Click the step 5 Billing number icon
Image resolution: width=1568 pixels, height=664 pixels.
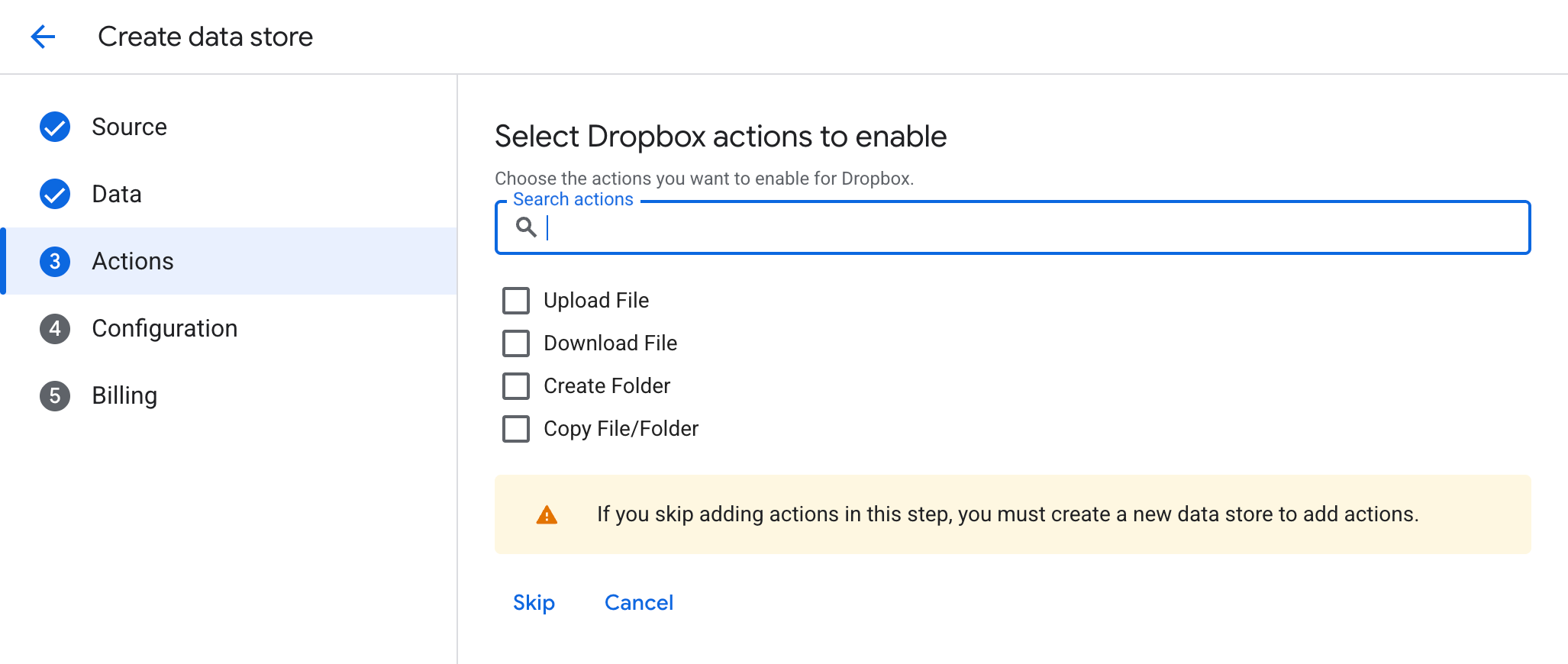click(55, 395)
